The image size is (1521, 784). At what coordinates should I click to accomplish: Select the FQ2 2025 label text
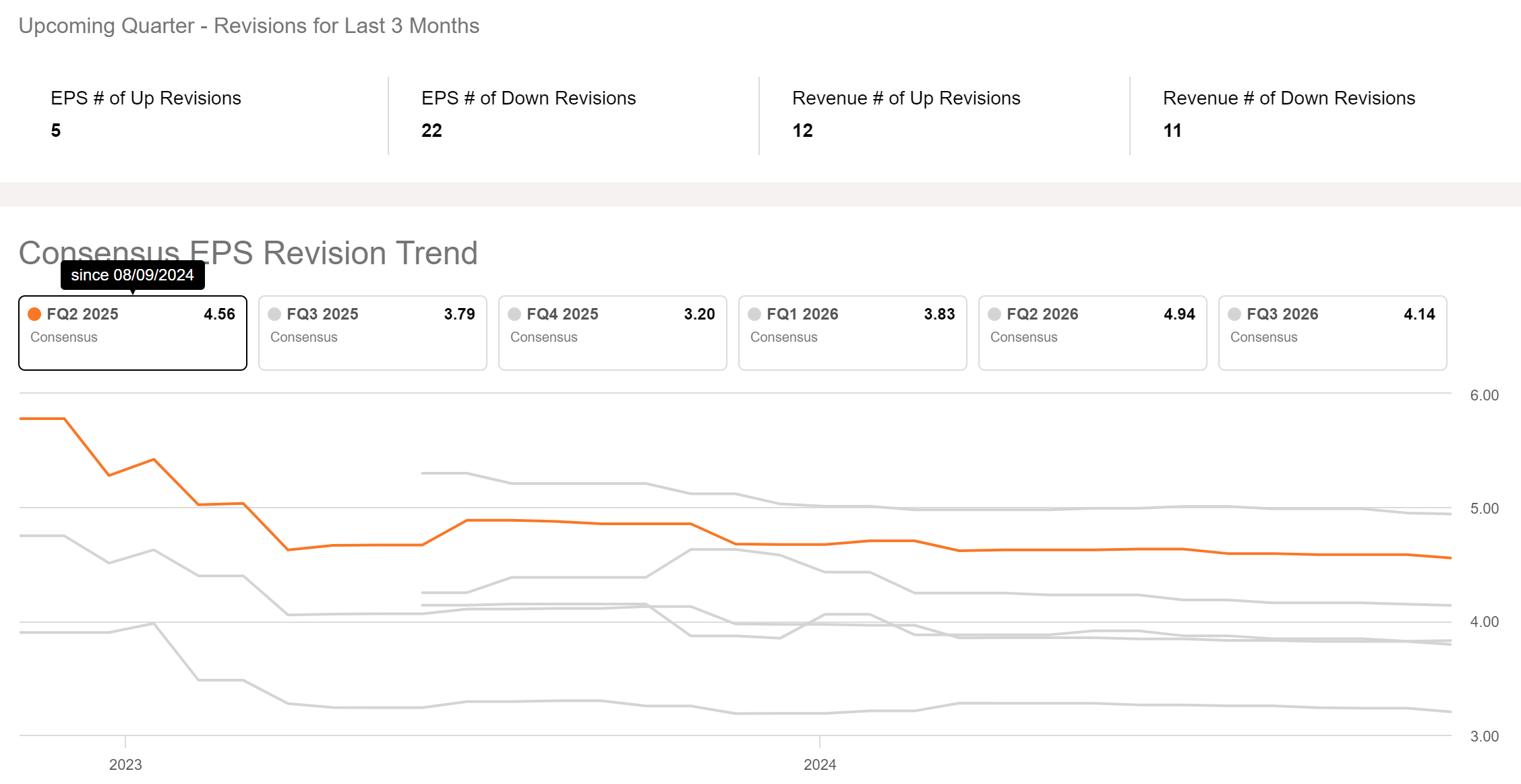coord(82,314)
